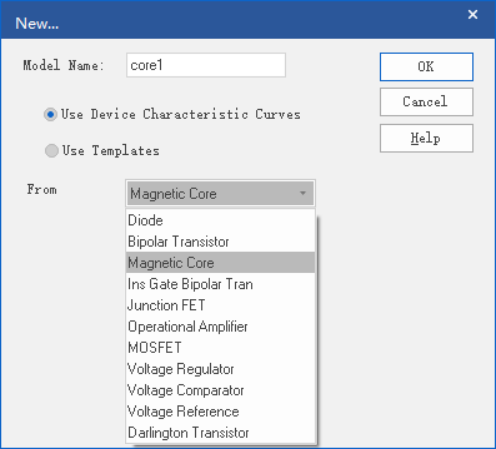This screenshot has width=496, height=449.
Task: Close the New... dialog window
Action: (x=473, y=14)
